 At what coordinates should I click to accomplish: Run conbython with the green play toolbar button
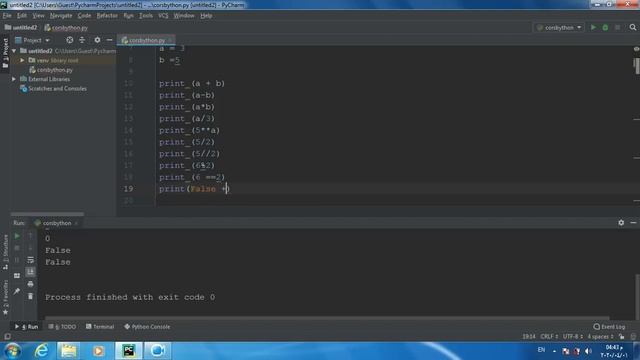click(x=593, y=27)
